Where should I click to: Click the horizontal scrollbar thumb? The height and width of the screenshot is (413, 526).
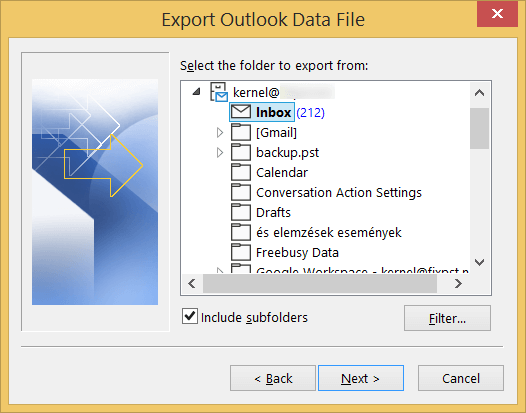[x=320, y=283]
